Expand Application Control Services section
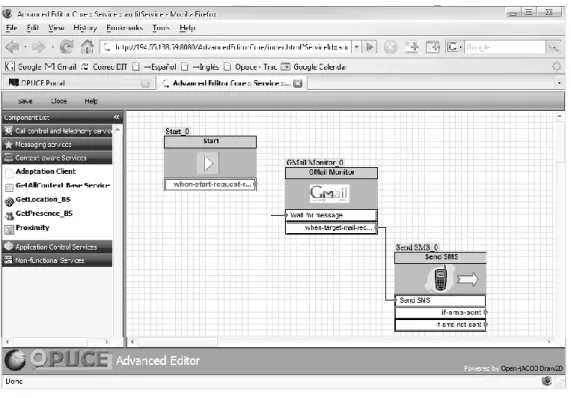 coord(58,247)
